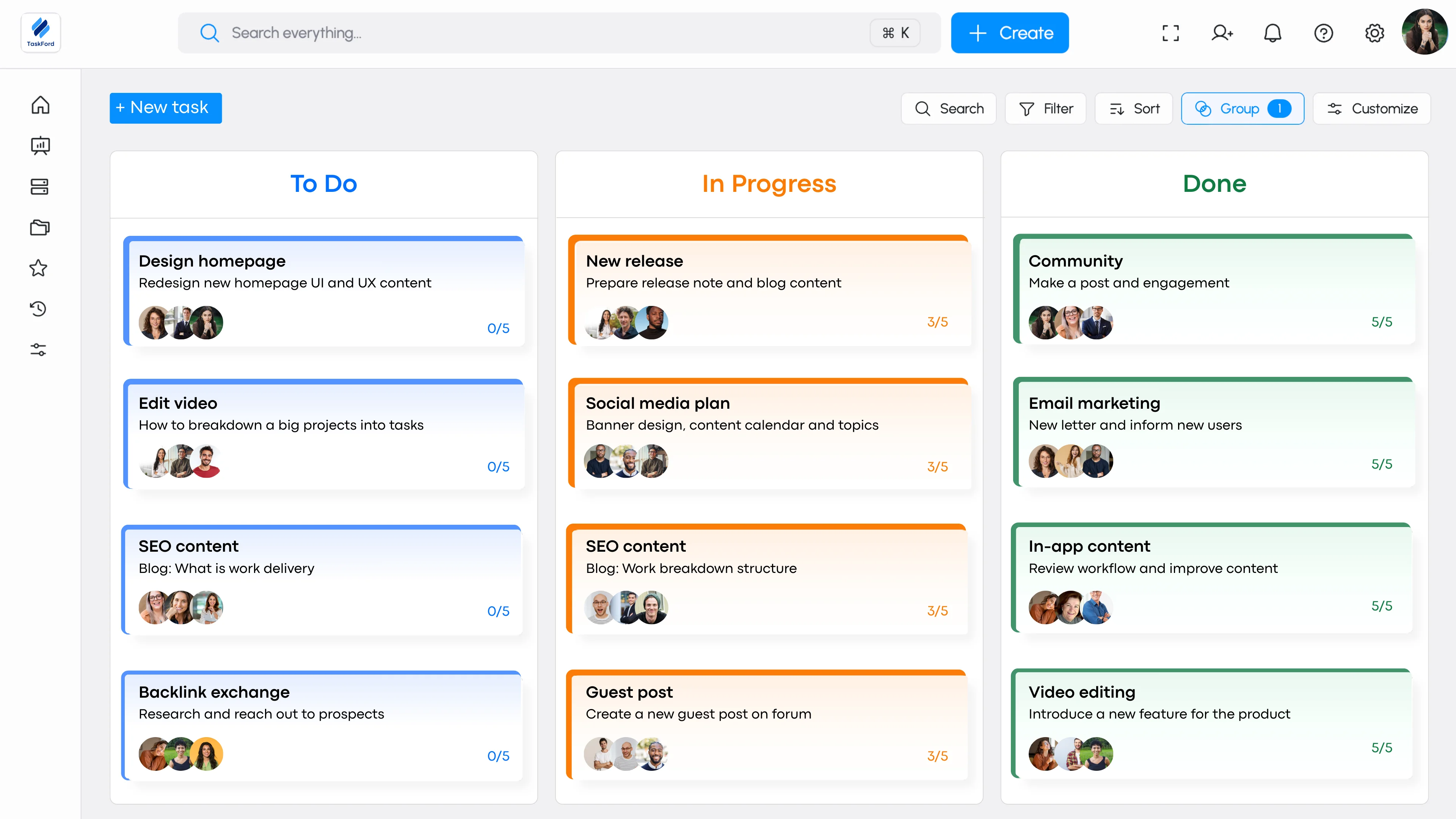Image resolution: width=1456 pixels, height=819 pixels.
Task: Open the help question mark icon
Action: [1323, 33]
